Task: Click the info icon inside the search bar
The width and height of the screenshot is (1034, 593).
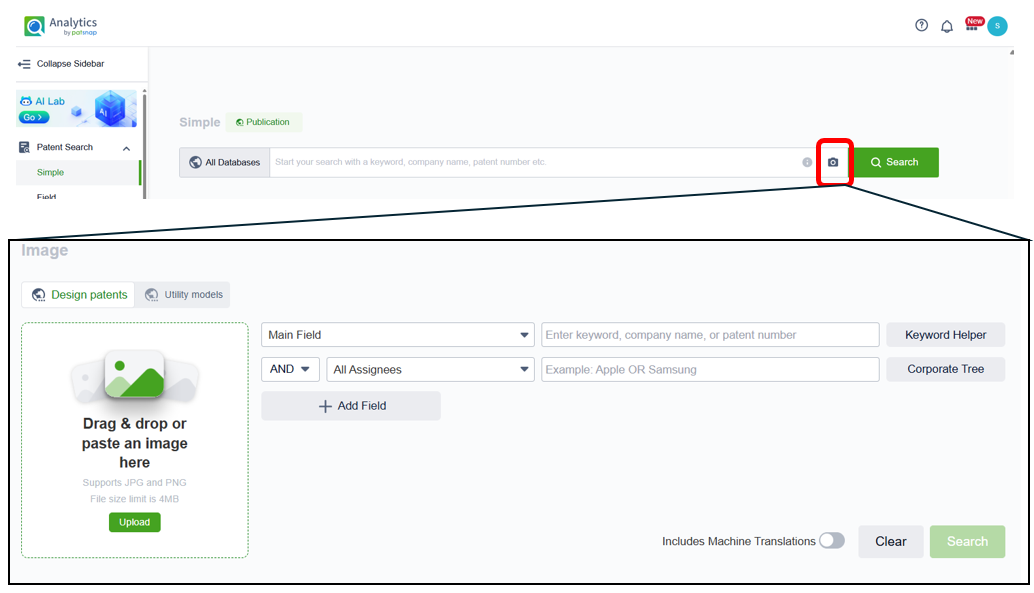Action: coord(809,162)
